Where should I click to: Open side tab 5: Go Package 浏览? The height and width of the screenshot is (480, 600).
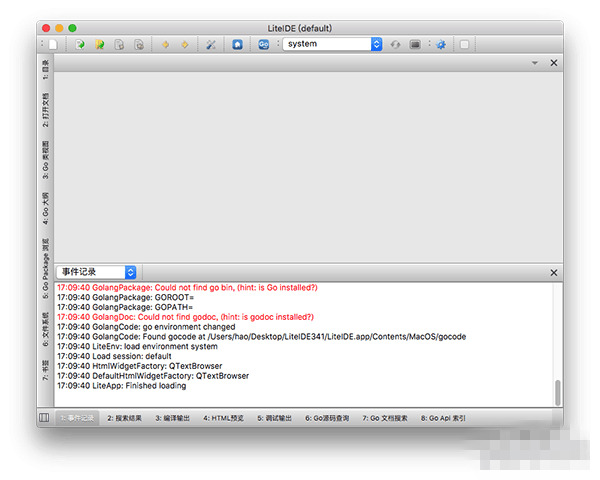pyautogui.click(x=46, y=268)
